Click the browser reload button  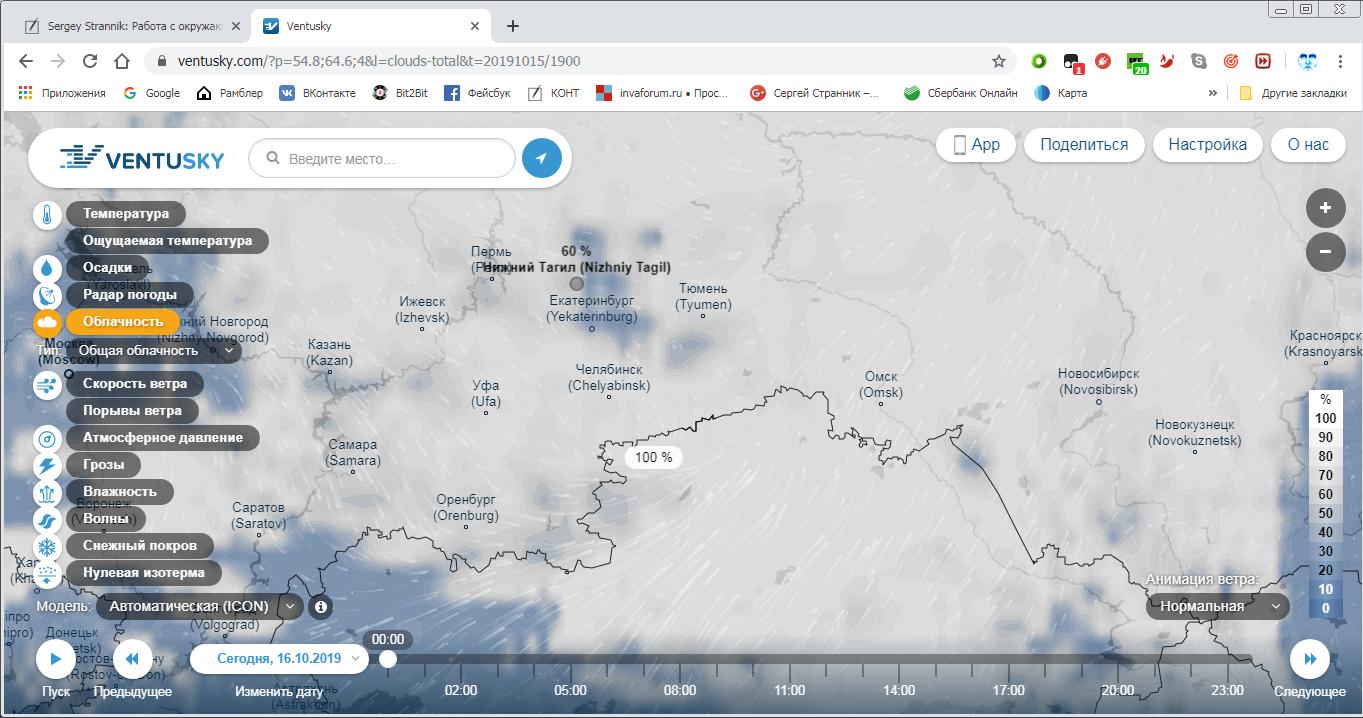pyautogui.click(x=90, y=61)
